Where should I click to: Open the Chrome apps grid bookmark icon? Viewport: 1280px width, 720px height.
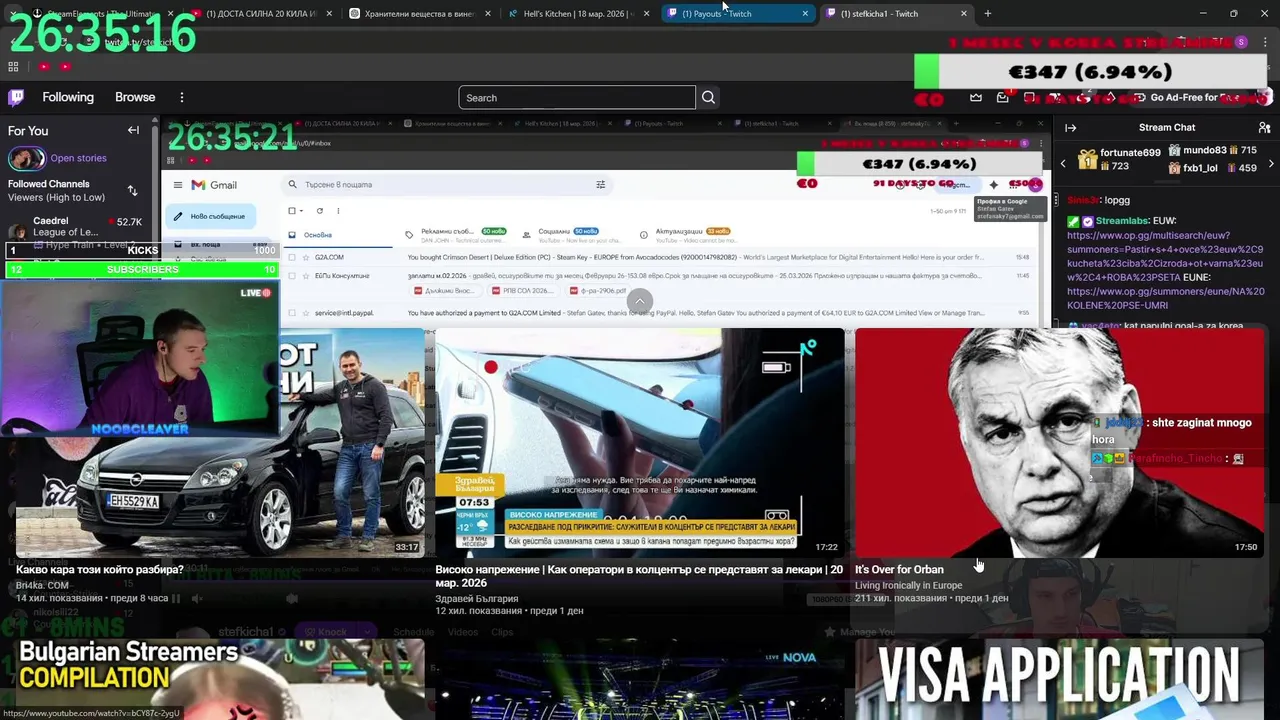tap(13, 67)
